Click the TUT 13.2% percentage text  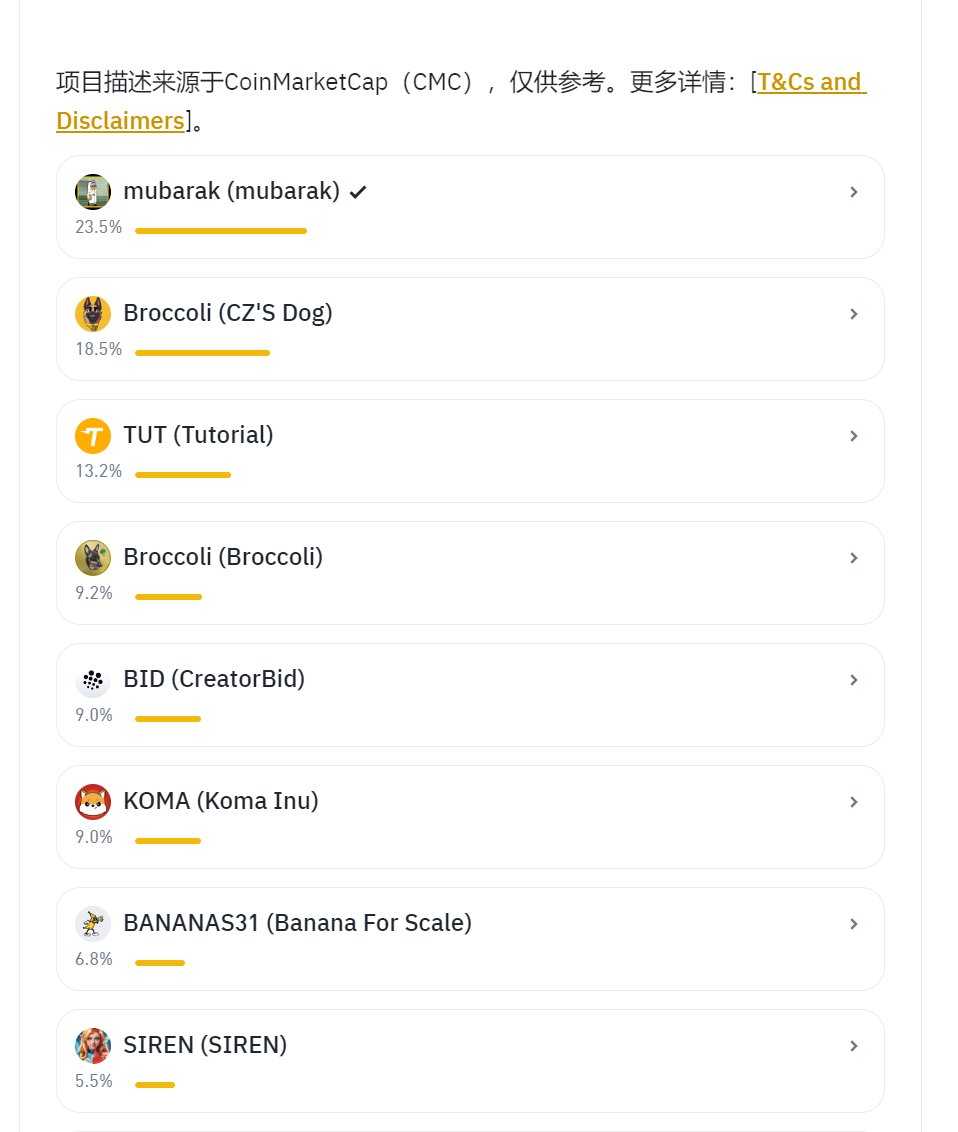tap(99, 471)
